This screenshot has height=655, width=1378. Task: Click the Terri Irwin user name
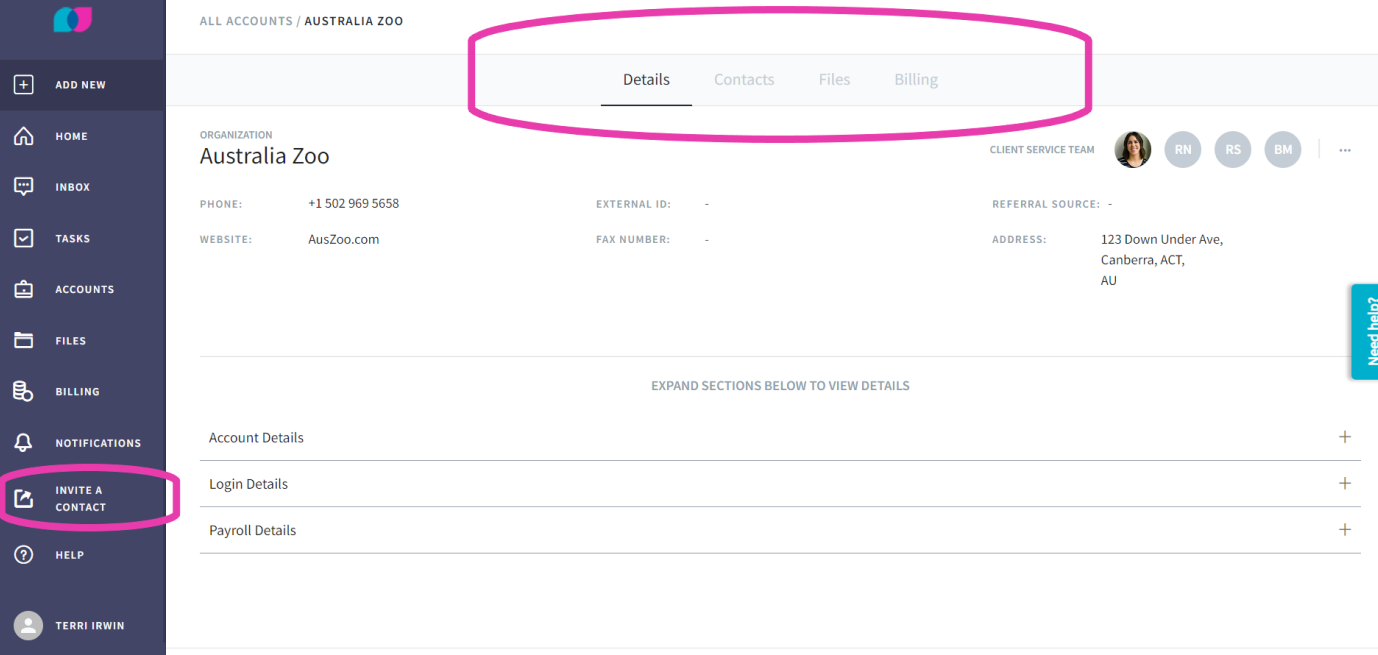coord(92,626)
